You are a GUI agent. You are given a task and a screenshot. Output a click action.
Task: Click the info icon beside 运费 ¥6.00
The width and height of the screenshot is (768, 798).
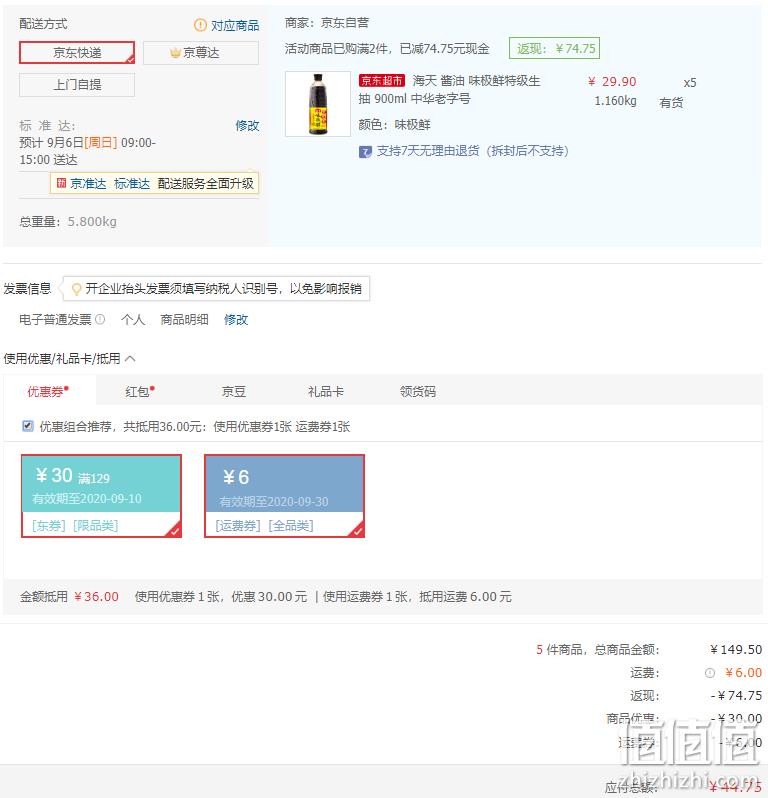(709, 673)
